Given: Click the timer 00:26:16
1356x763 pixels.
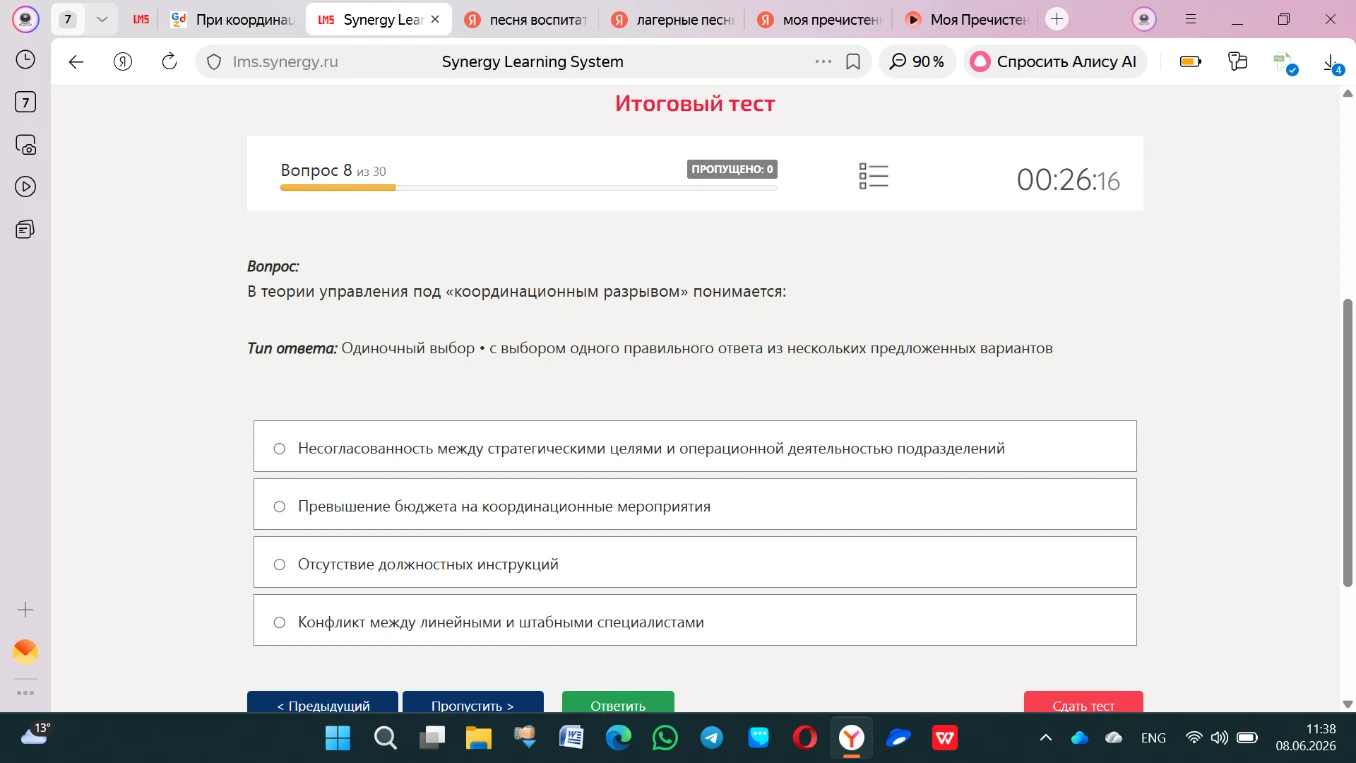Looking at the screenshot, I should pos(1068,180).
